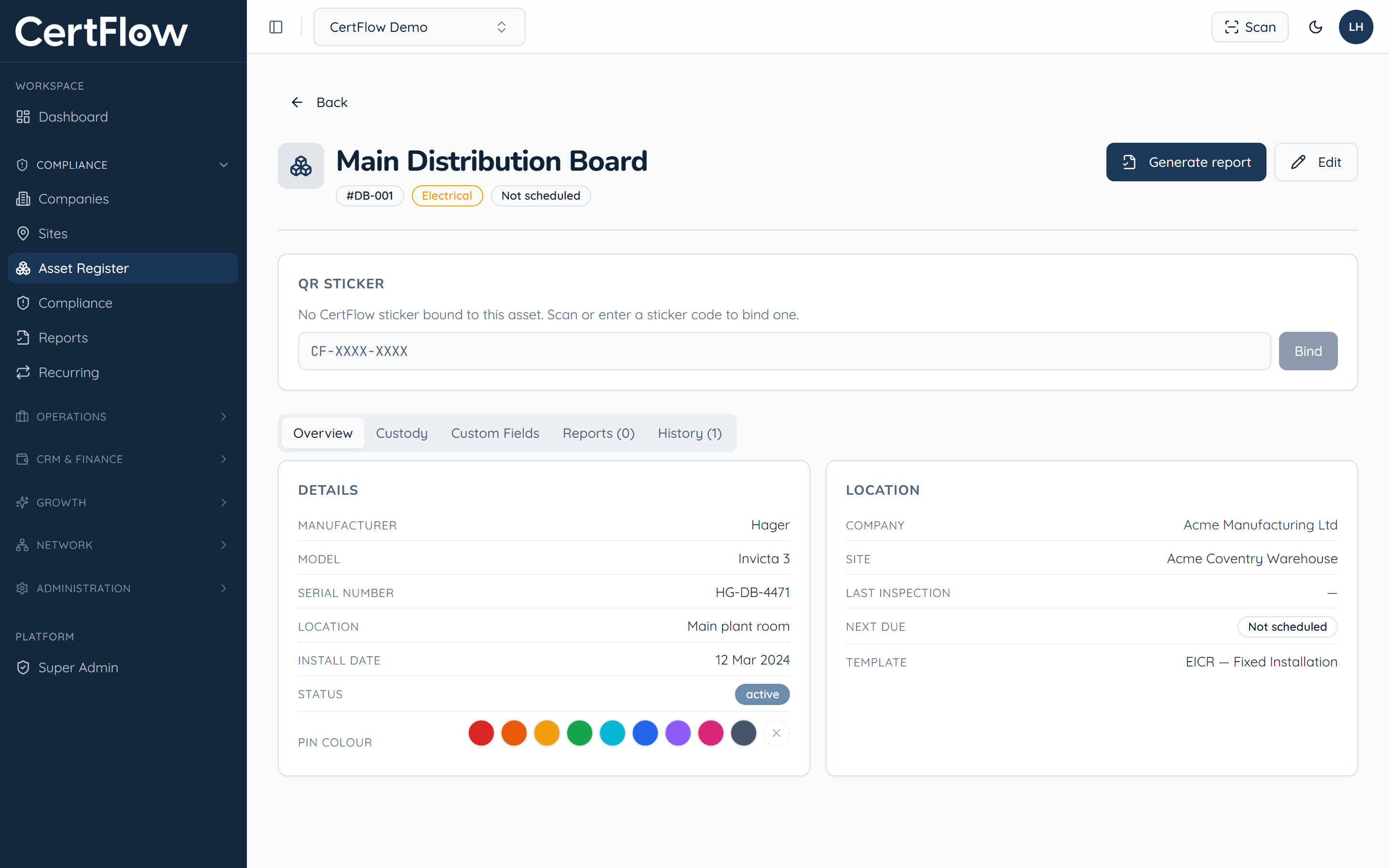The image size is (1389, 868).
Task: Select Asset Register in the sidebar
Action: [x=123, y=268]
